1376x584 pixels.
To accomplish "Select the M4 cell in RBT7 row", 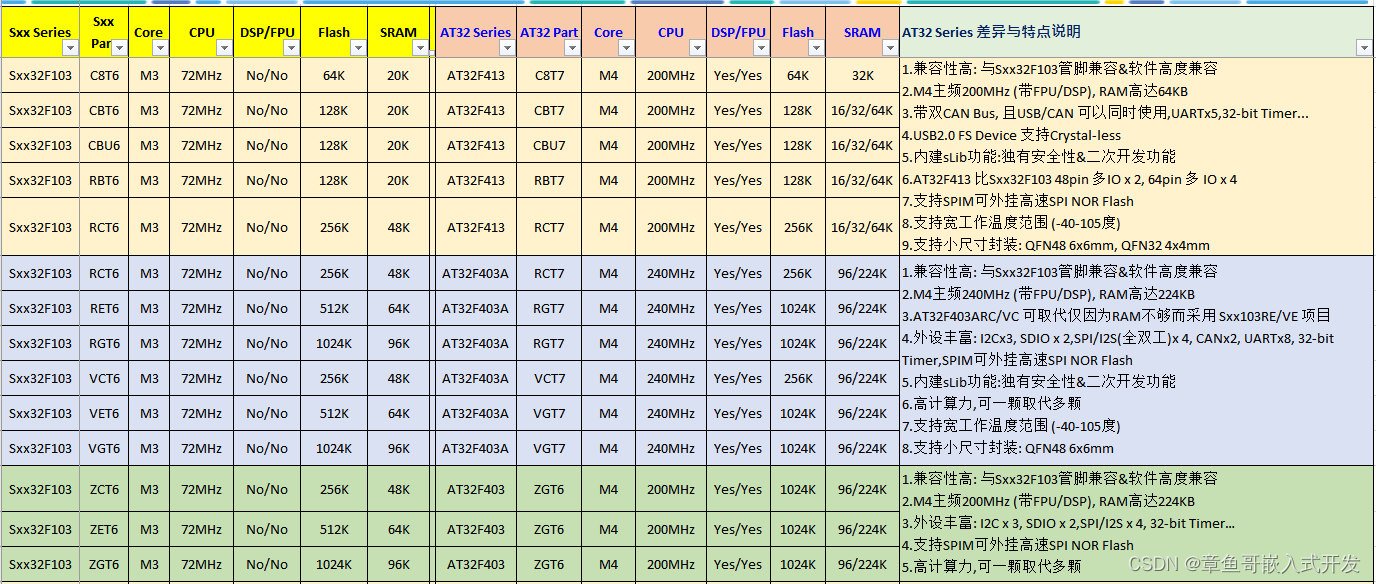I will pyautogui.click(x=608, y=180).
